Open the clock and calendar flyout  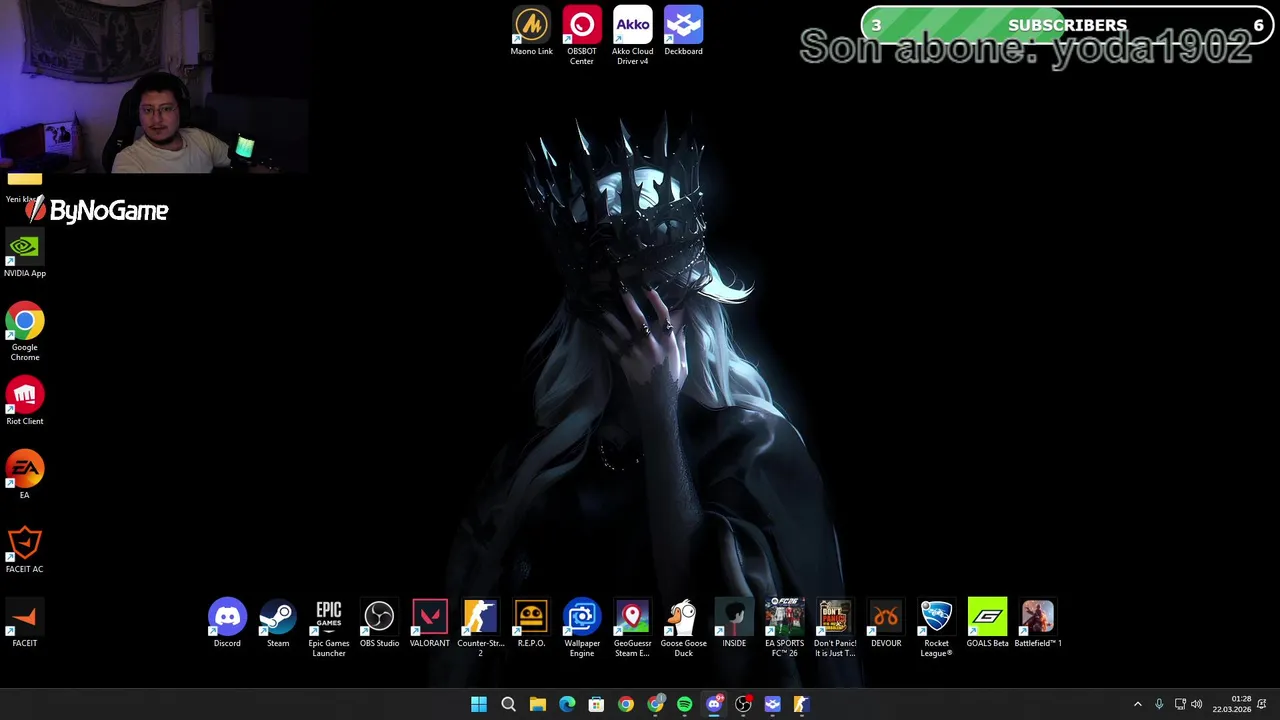[1231, 704]
